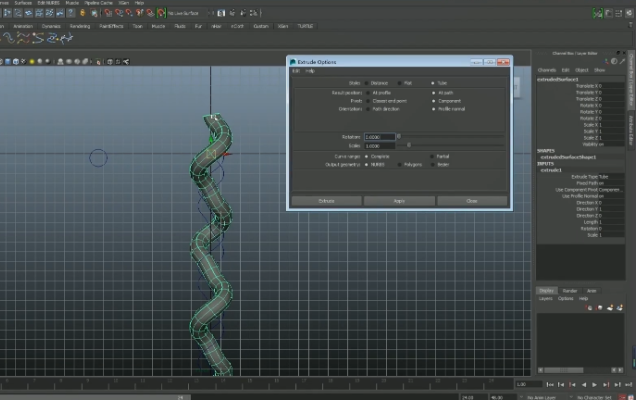Expand the extrude1 inputs node
Viewport: 636px width, 400px height.
click(552, 170)
